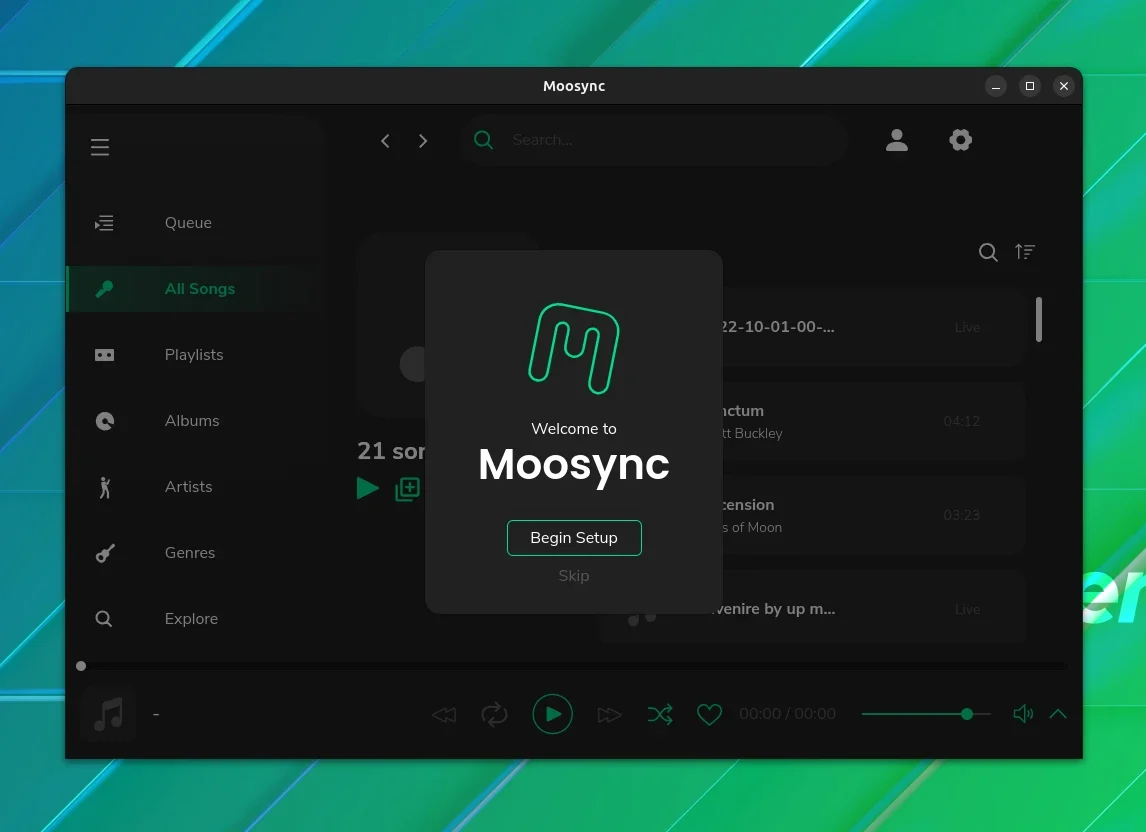Open the hamburger sidebar menu
The height and width of the screenshot is (832, 1146).
tap(100, 147)
